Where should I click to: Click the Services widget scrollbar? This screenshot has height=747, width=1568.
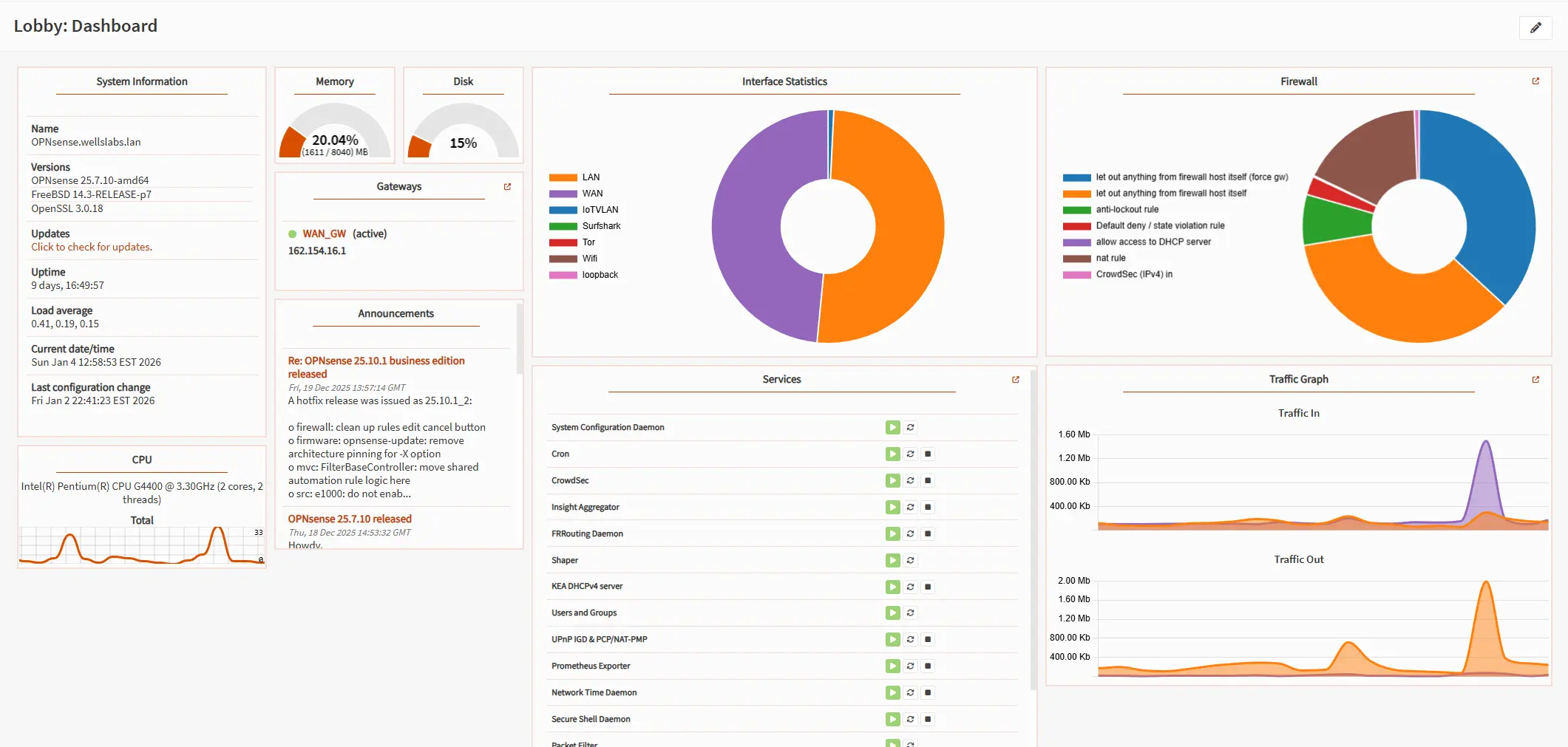(x=1033, y=529)
